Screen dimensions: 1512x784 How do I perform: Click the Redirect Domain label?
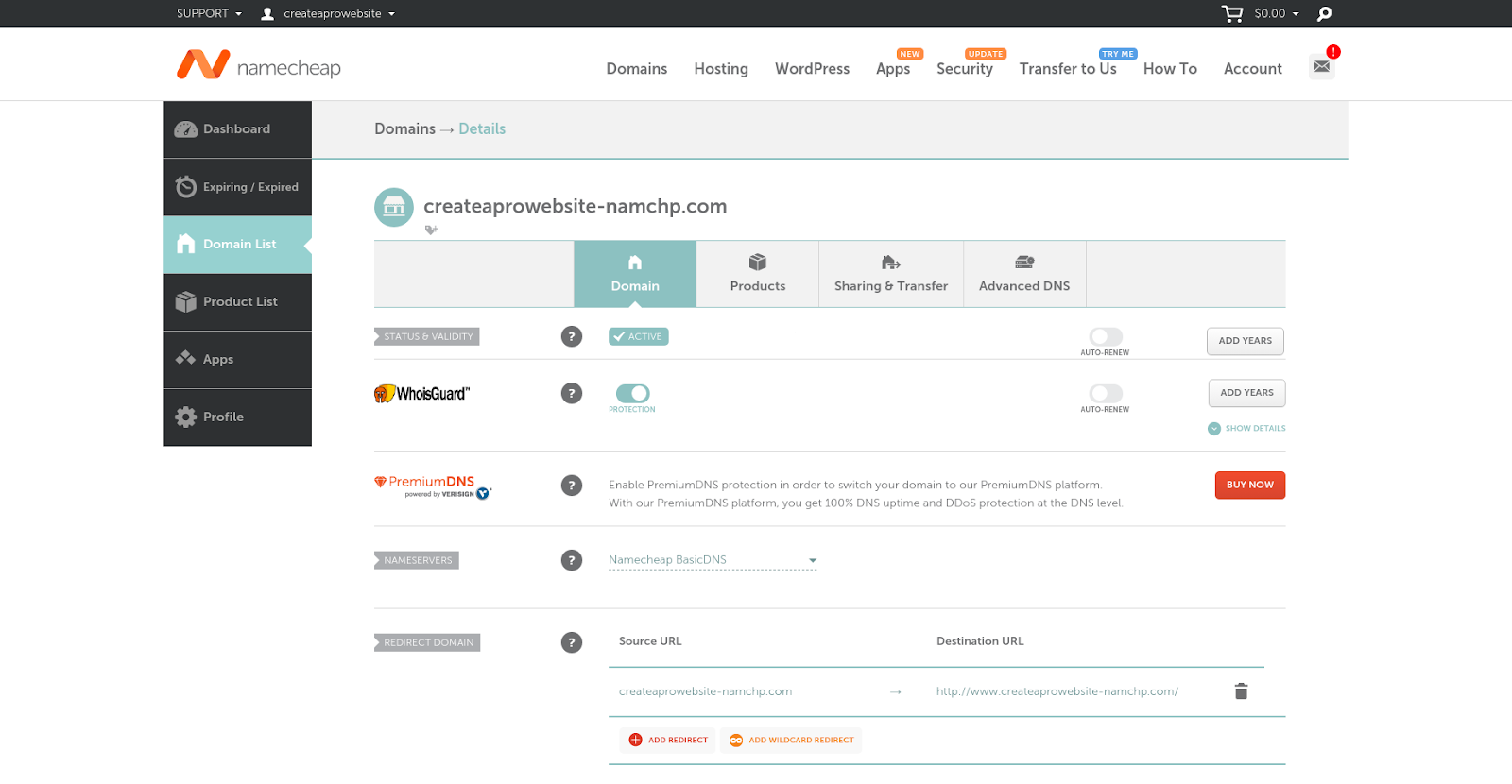(427, 642)
